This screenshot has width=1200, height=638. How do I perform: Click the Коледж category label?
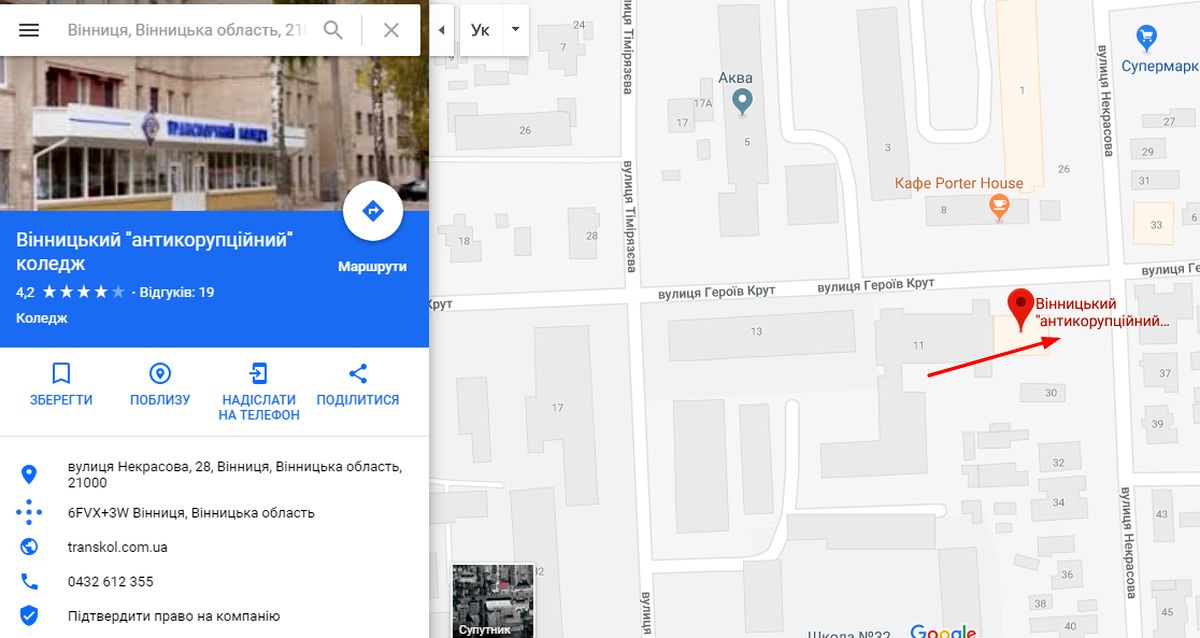coord(42,318)
